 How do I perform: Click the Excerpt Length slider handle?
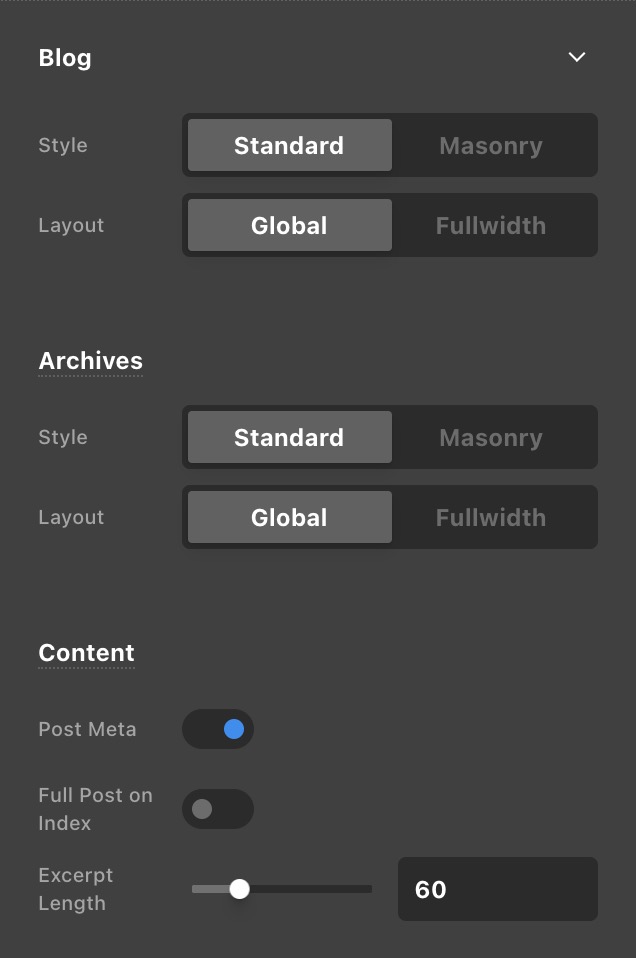239,889
